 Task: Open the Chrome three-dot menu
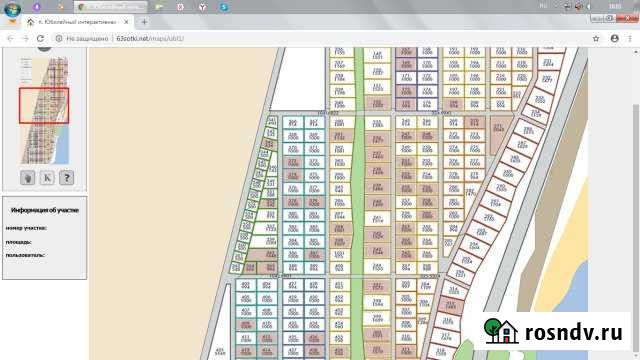630,38
